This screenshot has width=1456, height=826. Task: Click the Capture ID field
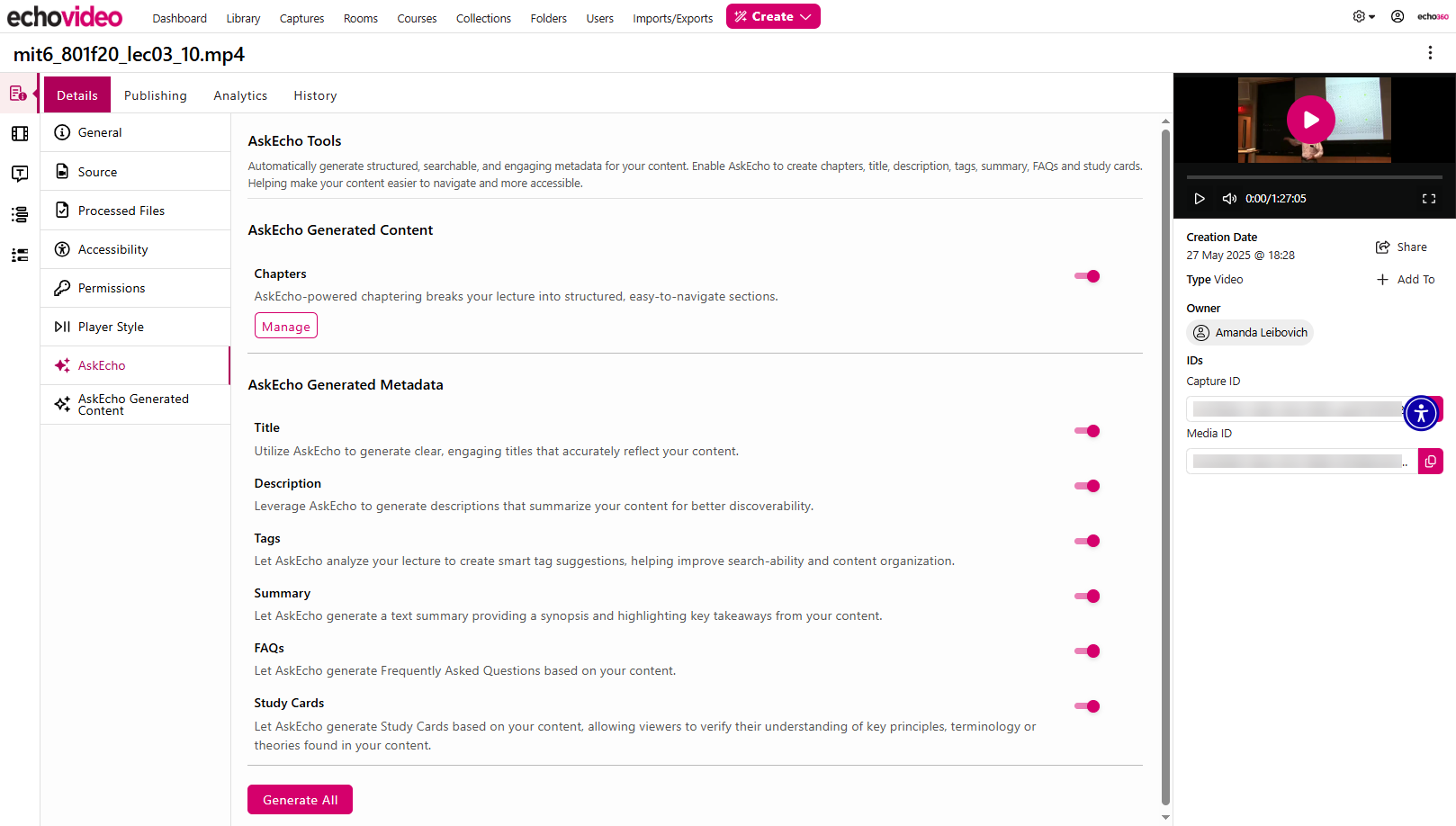pos(1296,409)
